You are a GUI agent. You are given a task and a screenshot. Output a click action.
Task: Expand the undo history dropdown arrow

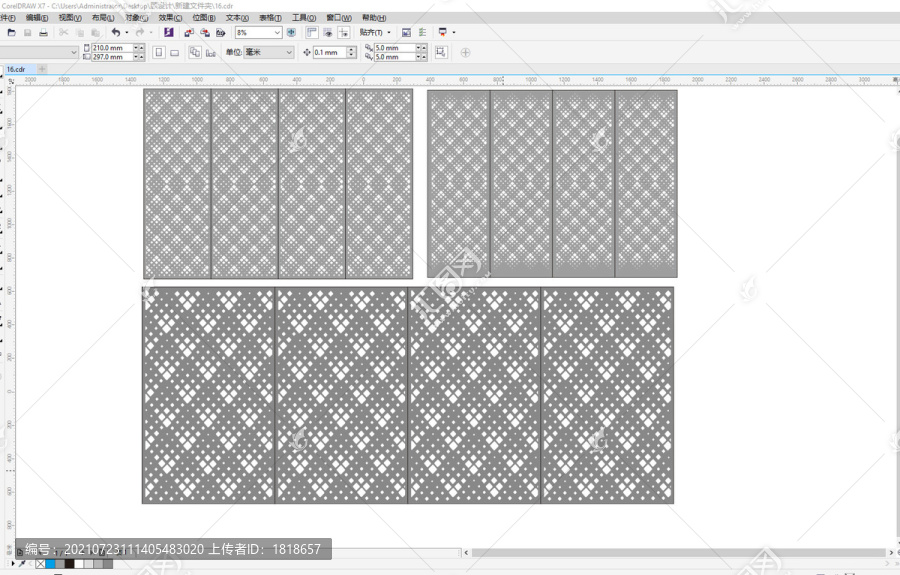pos(127,33)
